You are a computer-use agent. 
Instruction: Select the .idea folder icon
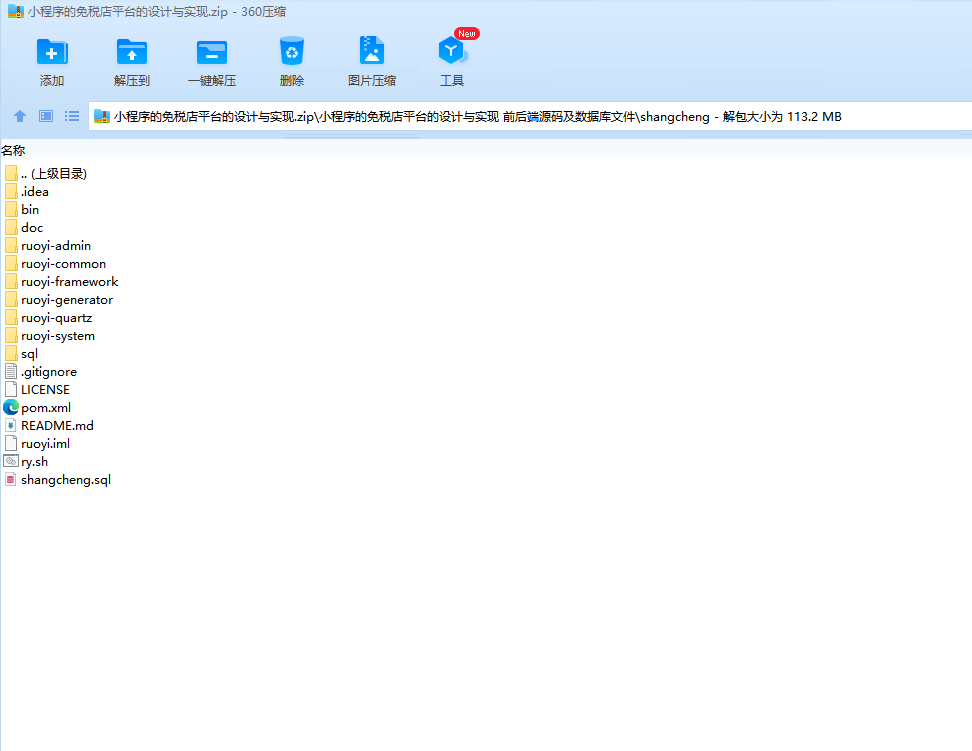coord(11,192)
